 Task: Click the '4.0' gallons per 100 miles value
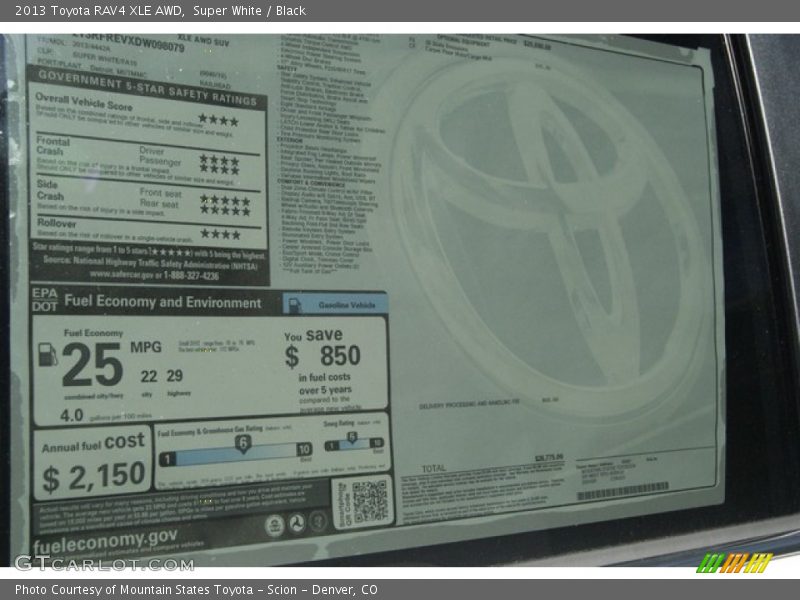coord(71,415)
